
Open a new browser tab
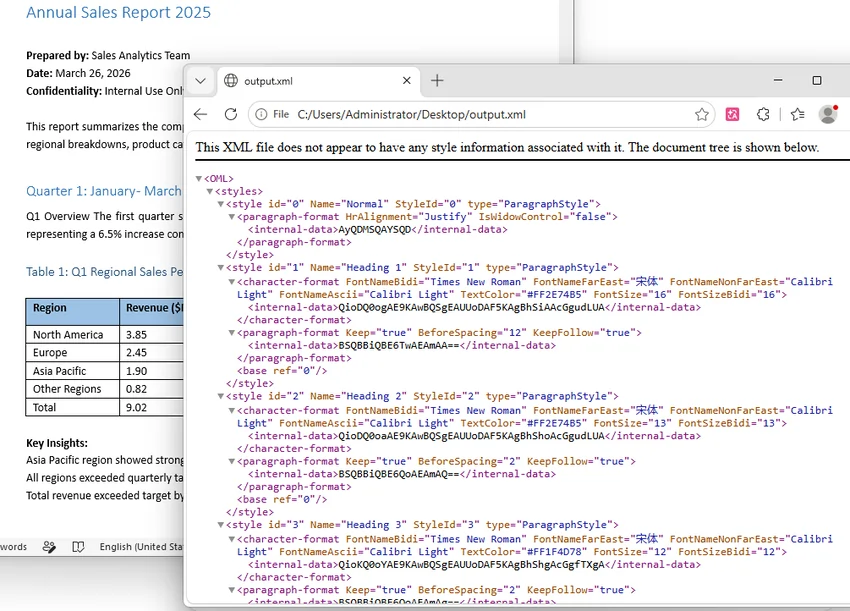click(x=437, y=81)
